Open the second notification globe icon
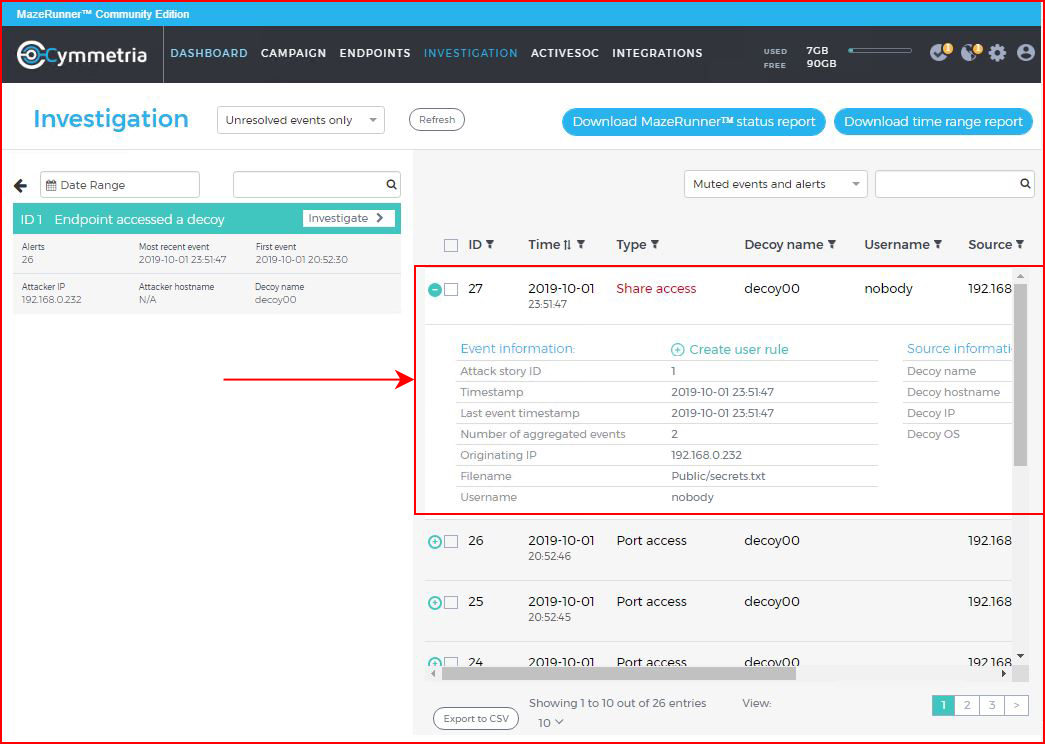1045x744 pixels. [970, 52]
